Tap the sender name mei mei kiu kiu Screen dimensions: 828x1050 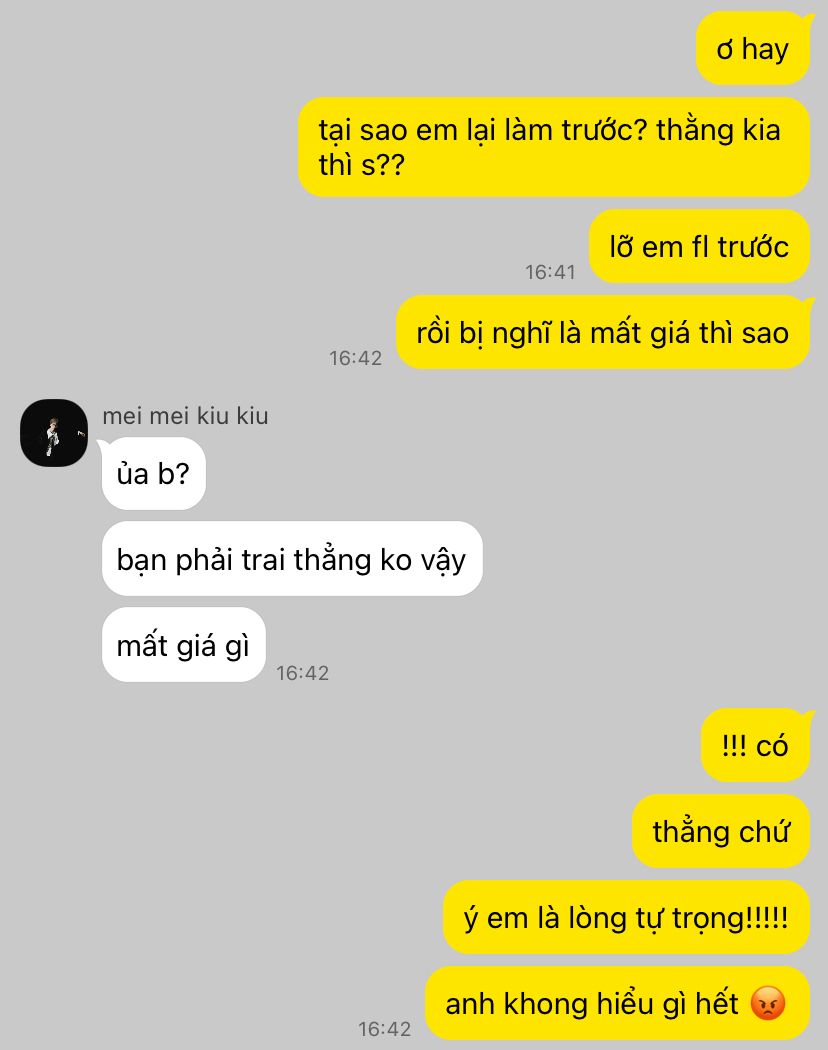click(x=186, y=416)
